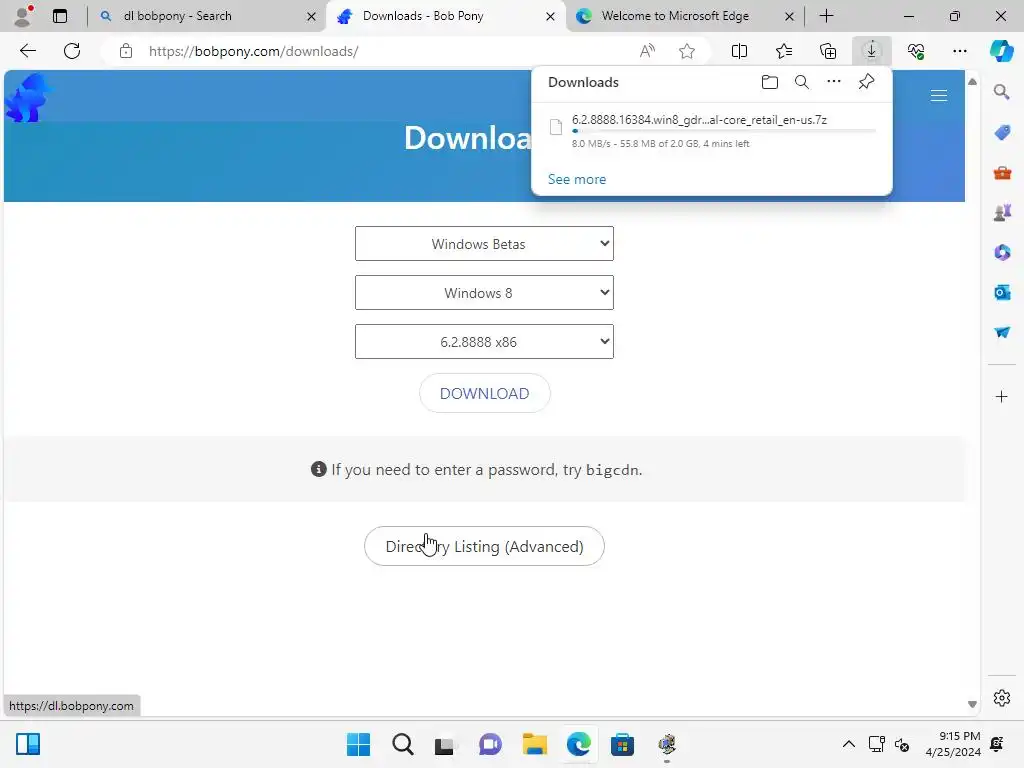1024x768 pixels.
Task: Open taskbar Search
Action: (x=402, y=744)
